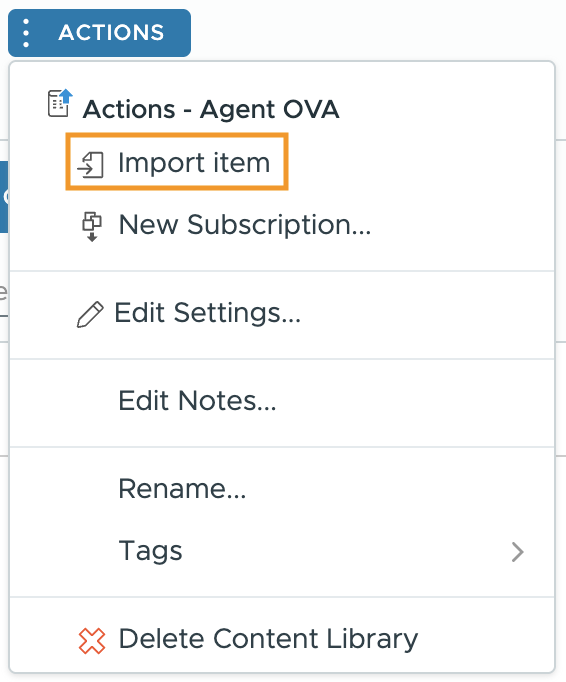This screenshot has height=682, width=566.
Task: Click the red X delete icon
Action: (92, 641)
